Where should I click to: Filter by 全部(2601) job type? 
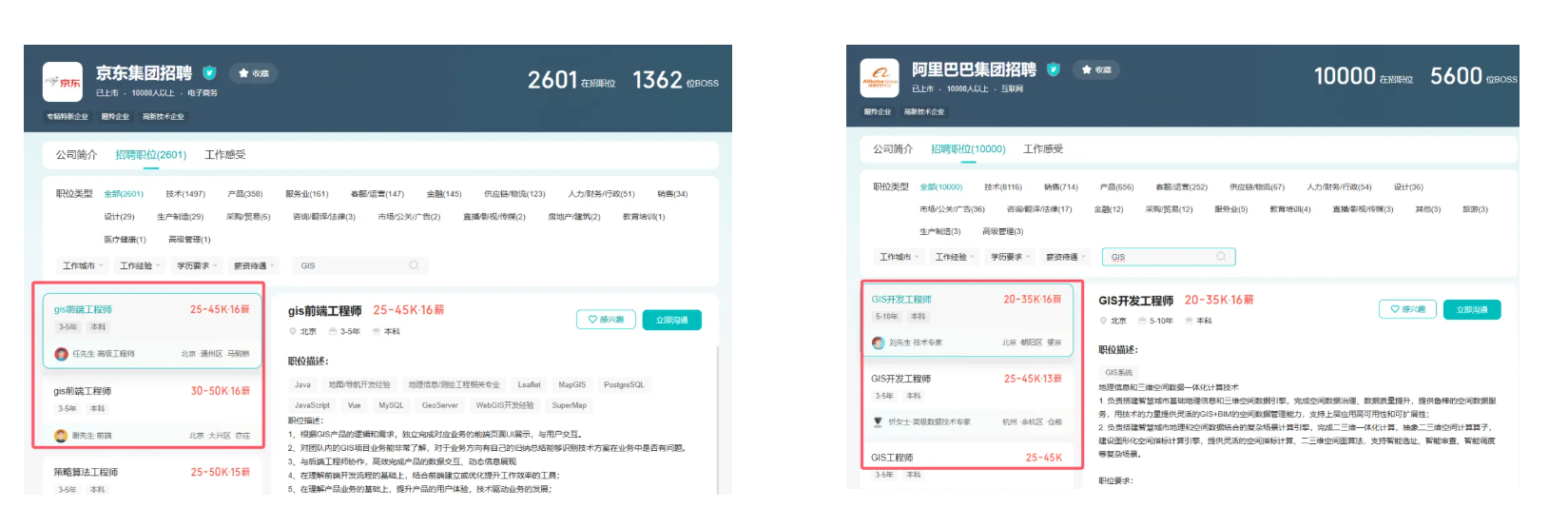[124, 193]
